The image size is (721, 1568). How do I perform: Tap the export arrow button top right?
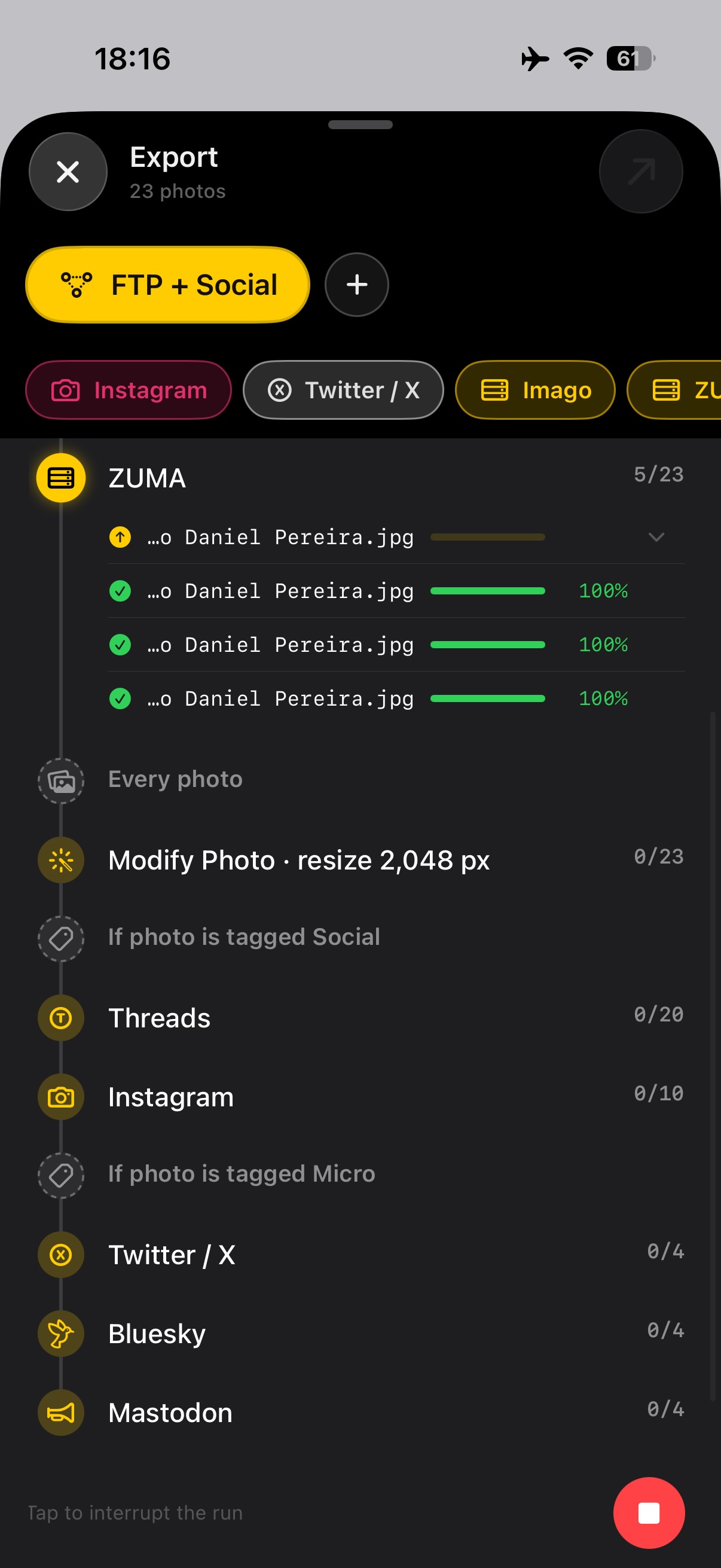click(641, 172)
